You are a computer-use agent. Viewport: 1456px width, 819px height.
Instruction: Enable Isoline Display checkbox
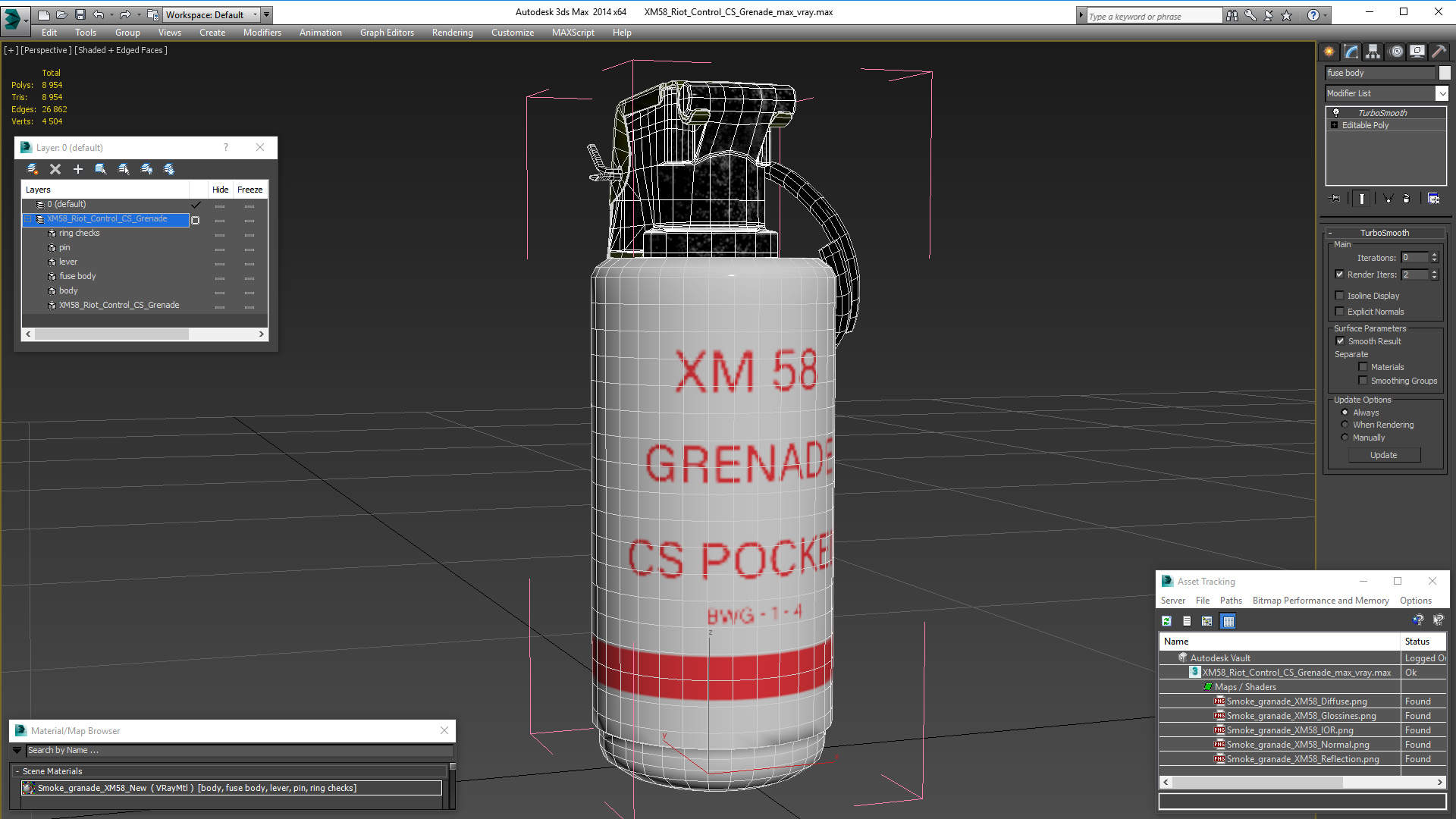(x=1340, y=296)
